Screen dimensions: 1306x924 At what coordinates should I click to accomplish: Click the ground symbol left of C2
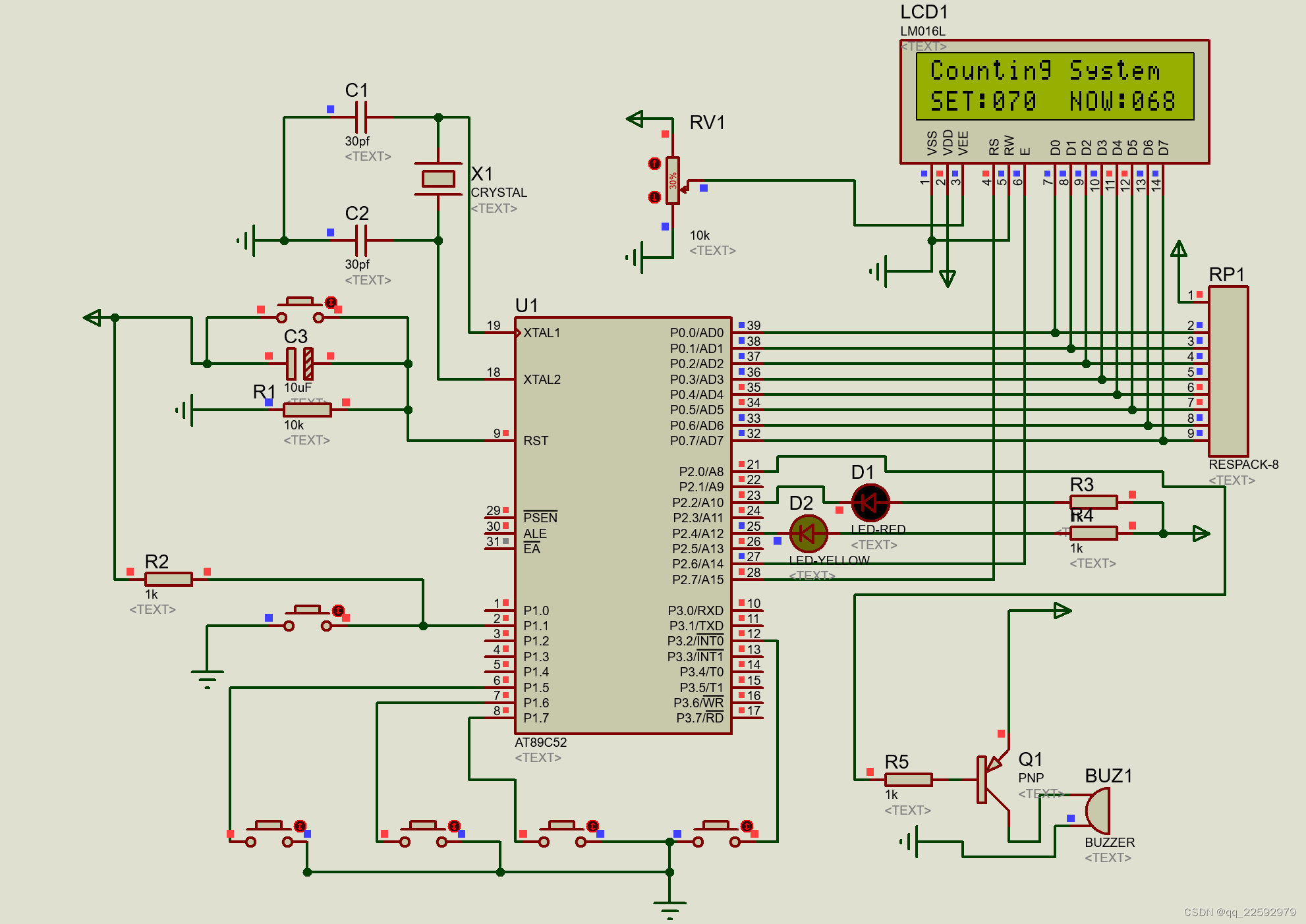[x=246, y=240]
